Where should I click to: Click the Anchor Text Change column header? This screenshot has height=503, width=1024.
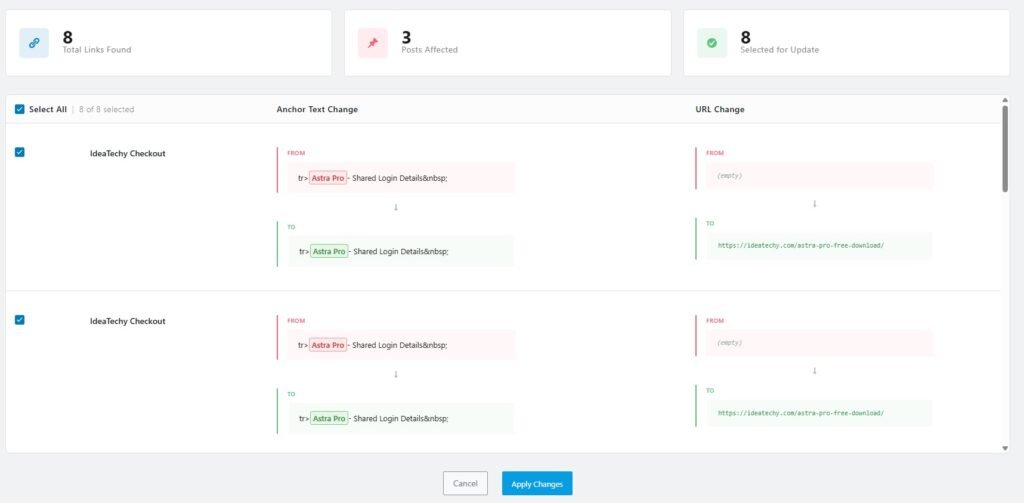click(317, 109)
